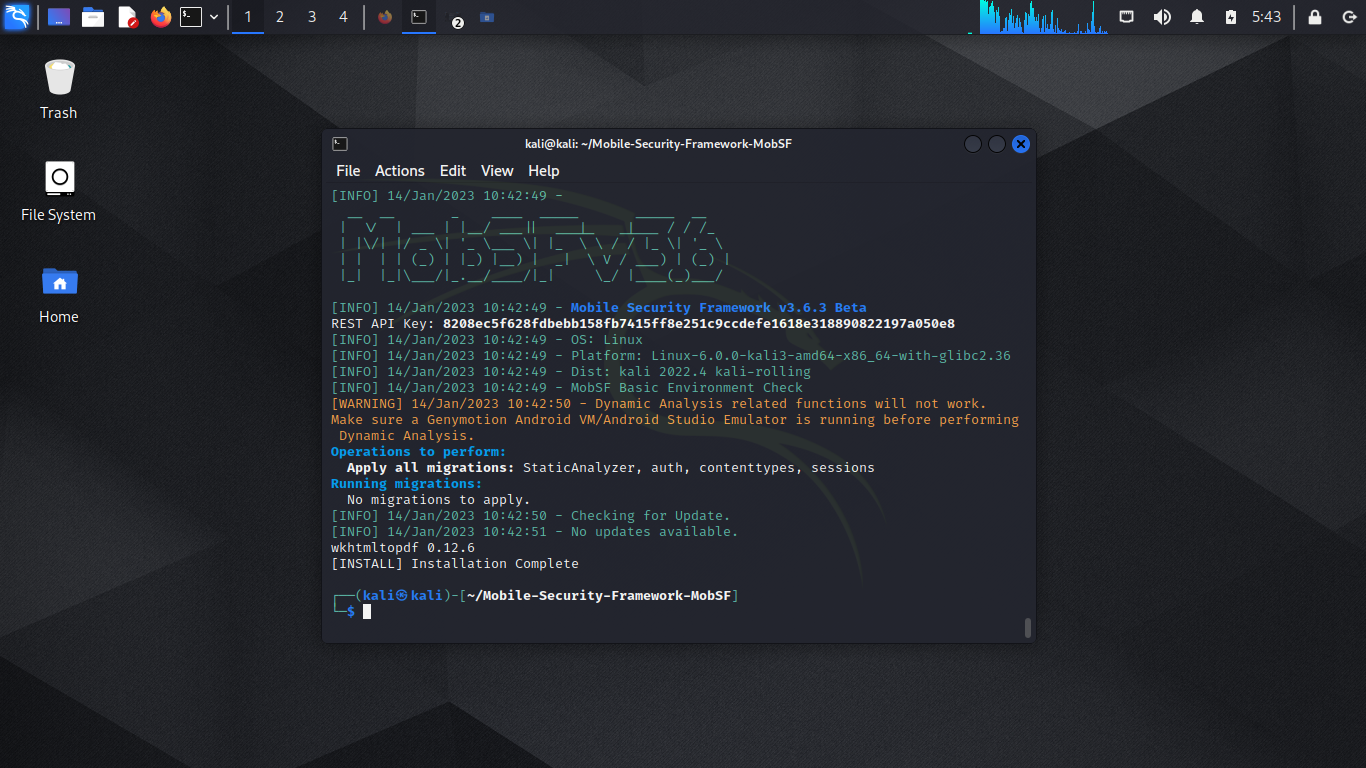Open the terminal View menu

pyautogui.click(x=497, y=171)
